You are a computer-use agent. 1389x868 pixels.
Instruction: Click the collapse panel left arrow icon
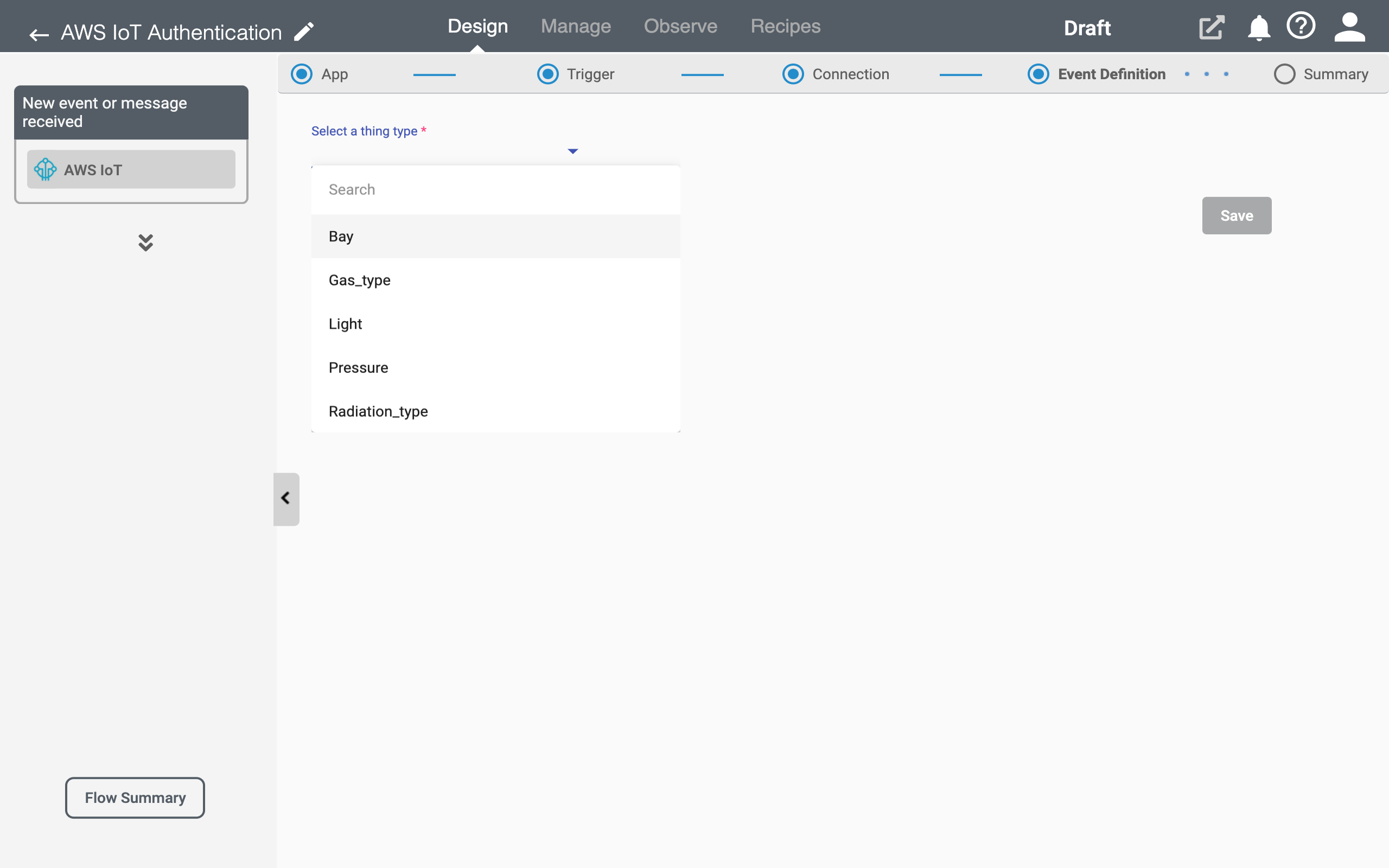click(285, 498)
